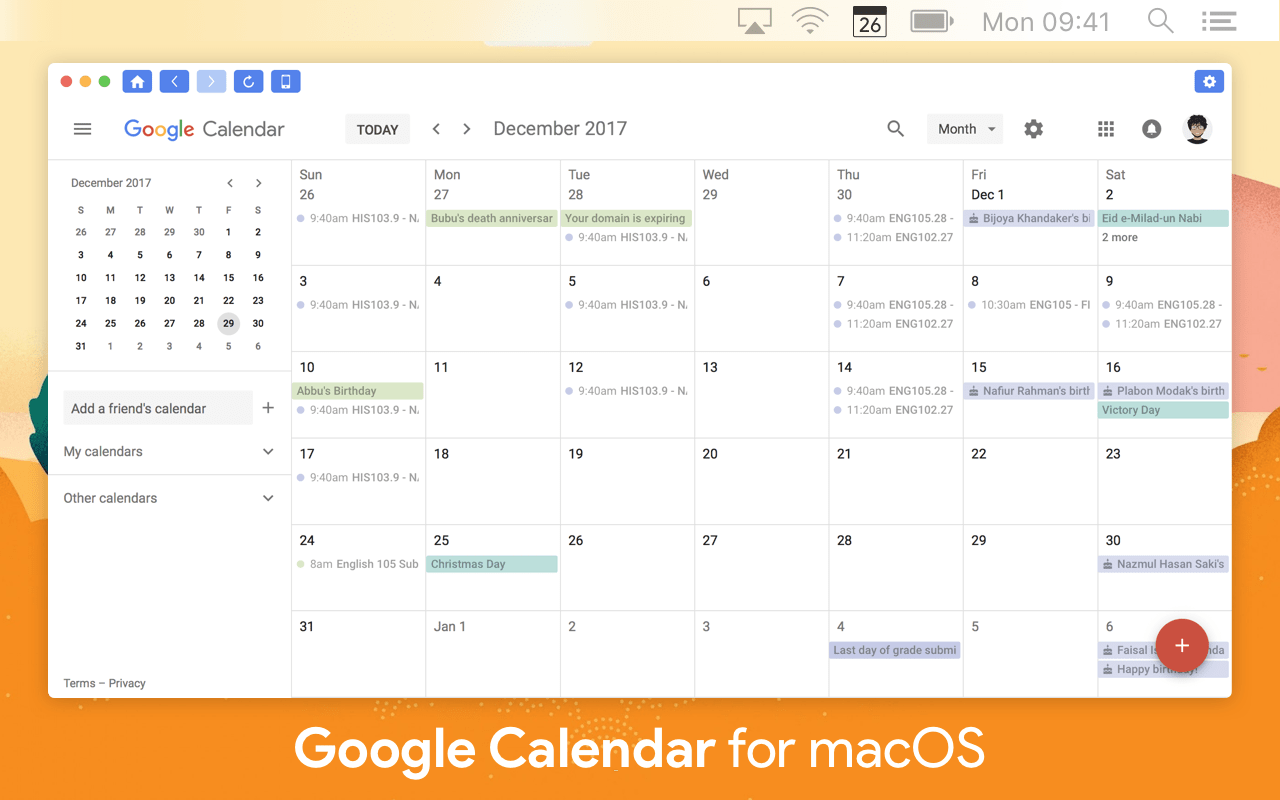Screen dimensions: 1280x800
Task: Open Google Calendar settings gear
Action: (1034, 129)
